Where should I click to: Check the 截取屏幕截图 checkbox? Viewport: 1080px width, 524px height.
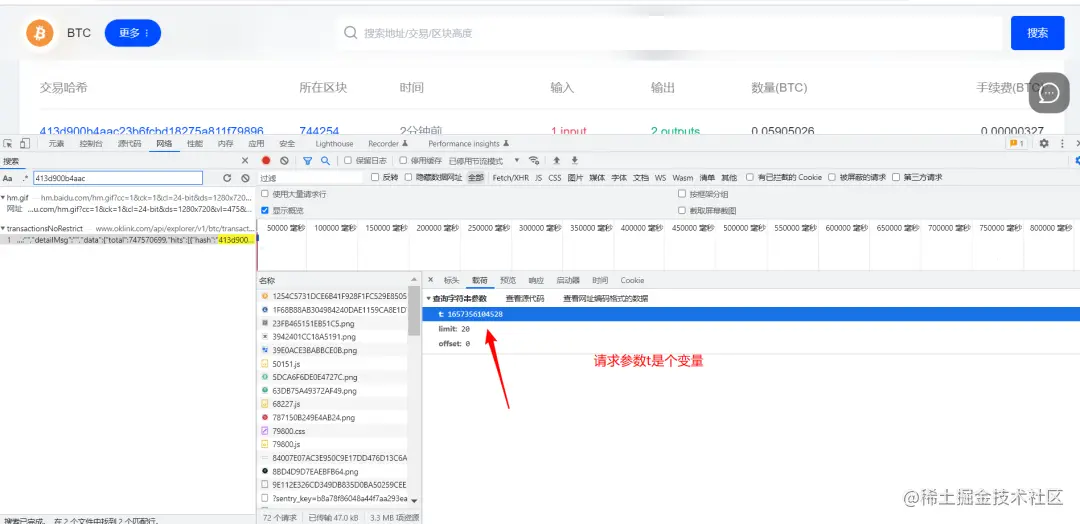tap(682, 211)
